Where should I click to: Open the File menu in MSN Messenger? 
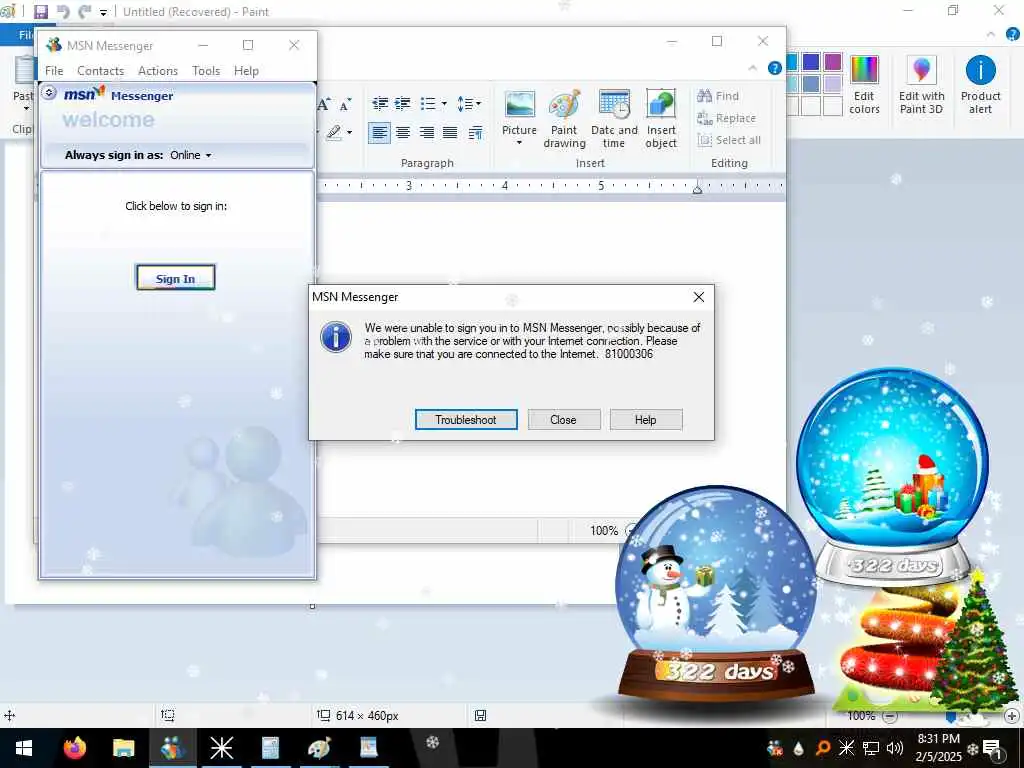pos(54,71)
